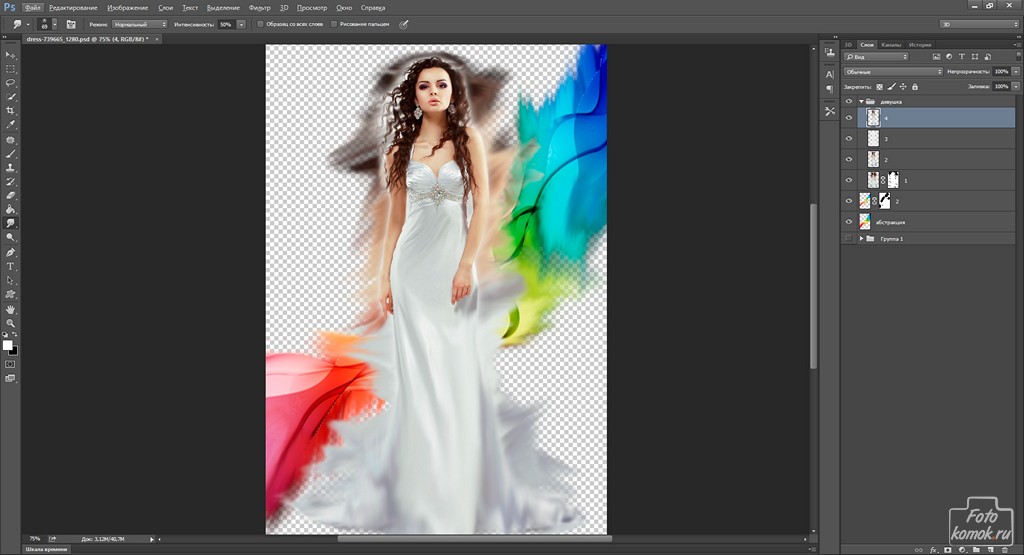
Task: Open the 'Нормальный' mode dropdown
Action: tap(140, 23)
